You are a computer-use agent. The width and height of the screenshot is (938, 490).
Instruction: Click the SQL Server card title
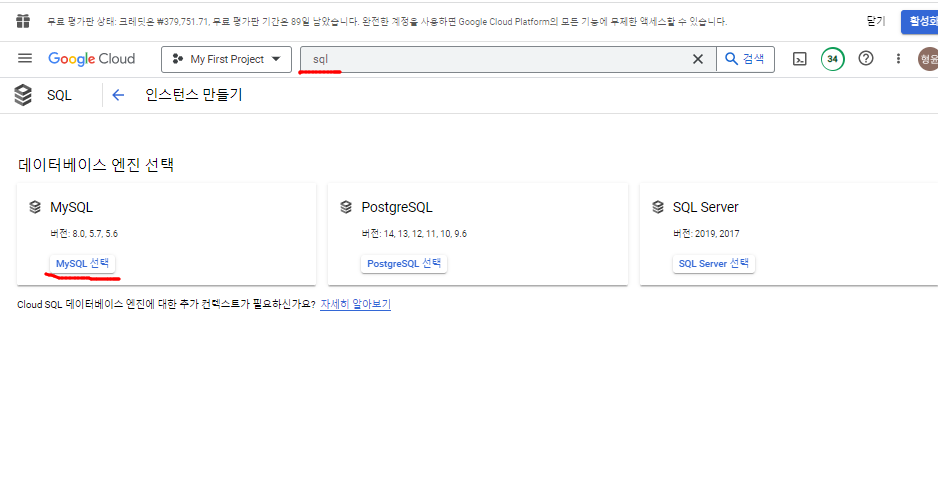pos(705,207)
